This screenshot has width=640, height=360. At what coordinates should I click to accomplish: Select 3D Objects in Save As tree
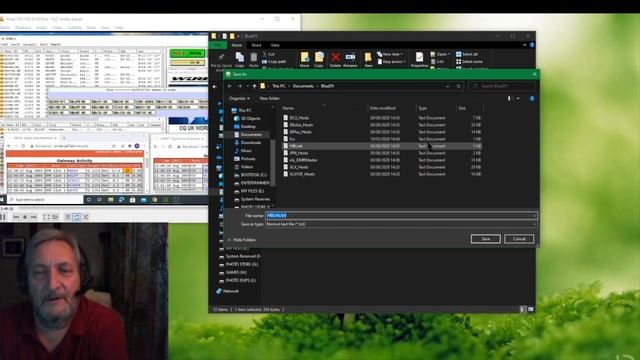[247, 118]
